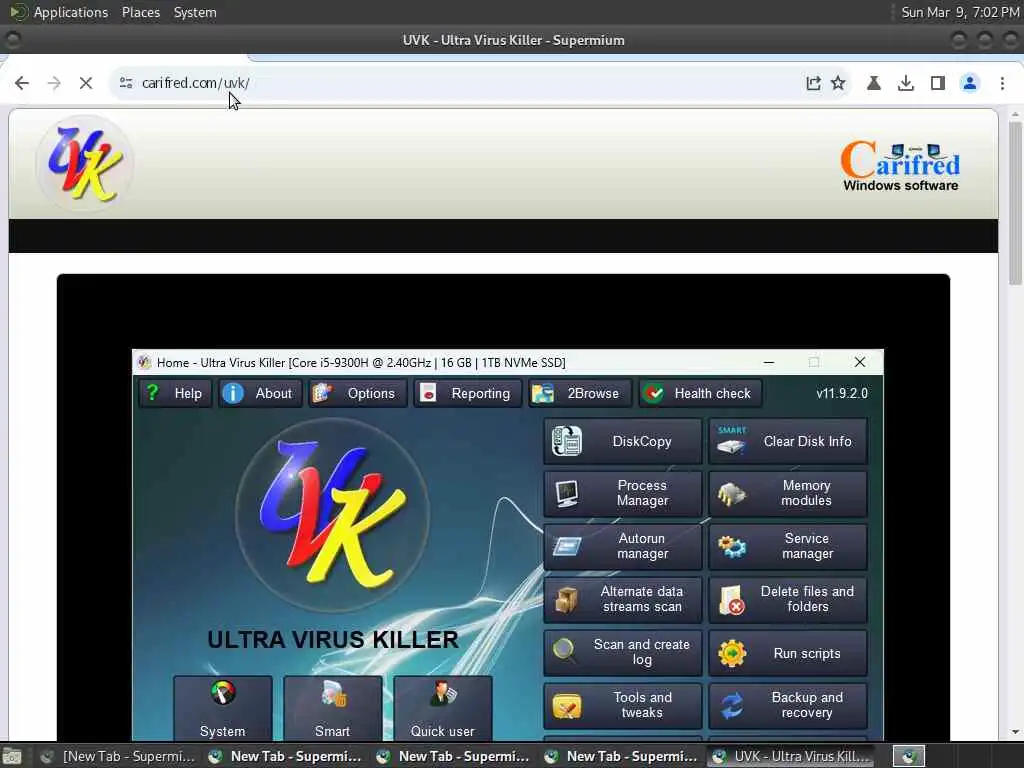Click the forward navigation arrow
Screen dimensions: 1024x768
click(54, 83)
